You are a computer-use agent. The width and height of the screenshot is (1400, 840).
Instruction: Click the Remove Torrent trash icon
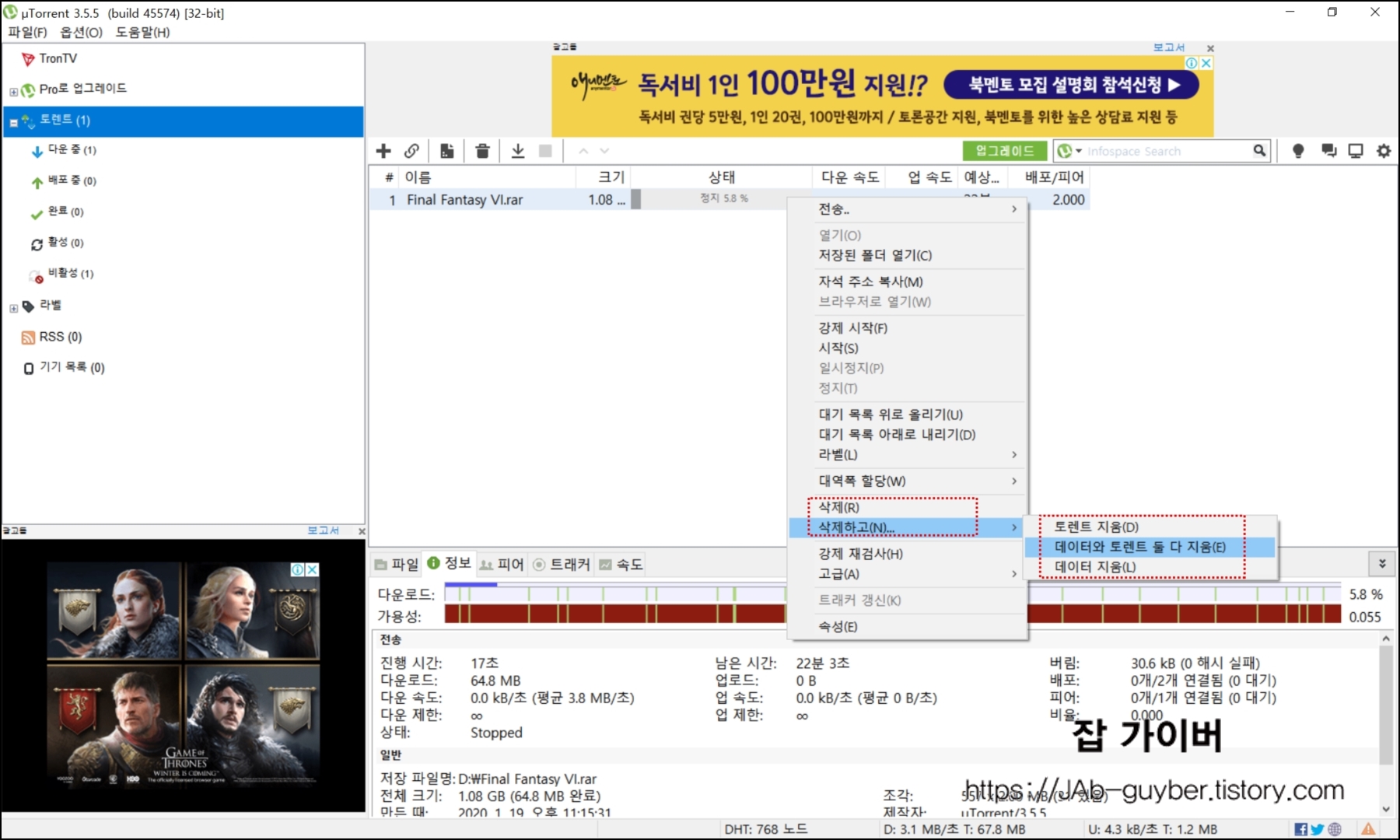(x=482, y=151)
